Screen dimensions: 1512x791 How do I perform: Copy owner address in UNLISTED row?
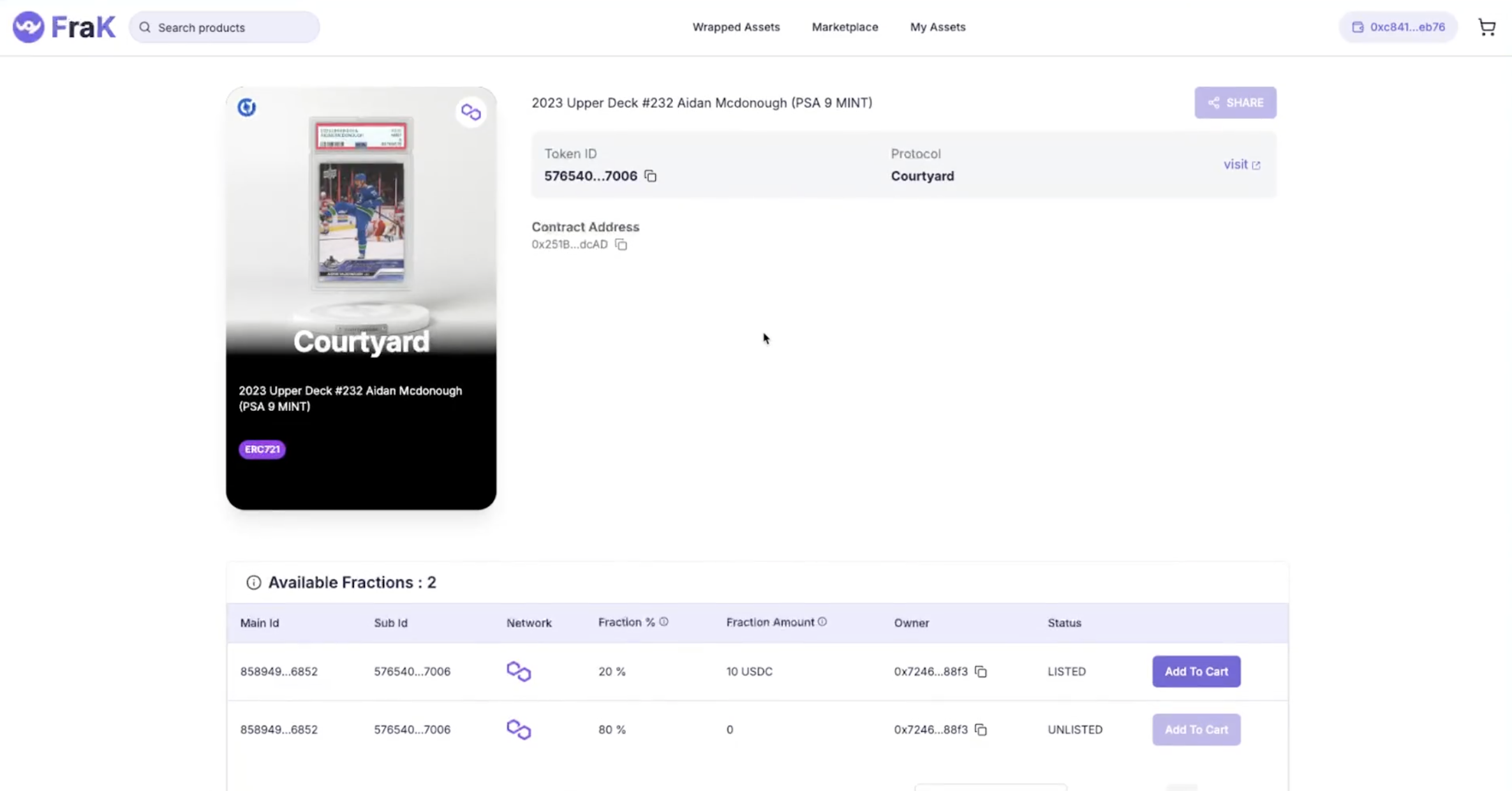click(x=981, y=729)
